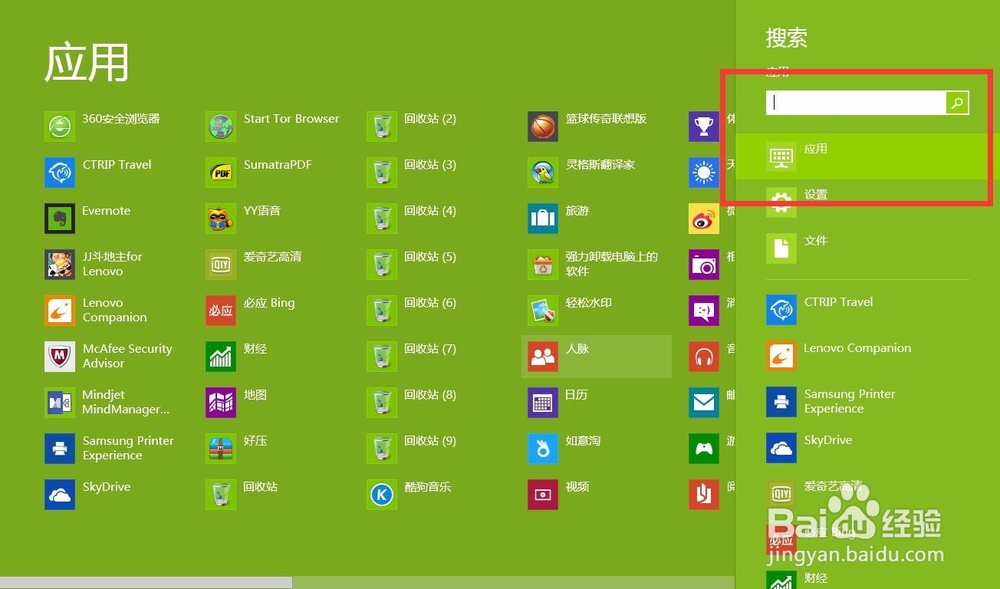The width and height of the screenshot is (1000, 589).
Task: Launch CTRIP Travel in the apps grid
Action: pos(98,172)
